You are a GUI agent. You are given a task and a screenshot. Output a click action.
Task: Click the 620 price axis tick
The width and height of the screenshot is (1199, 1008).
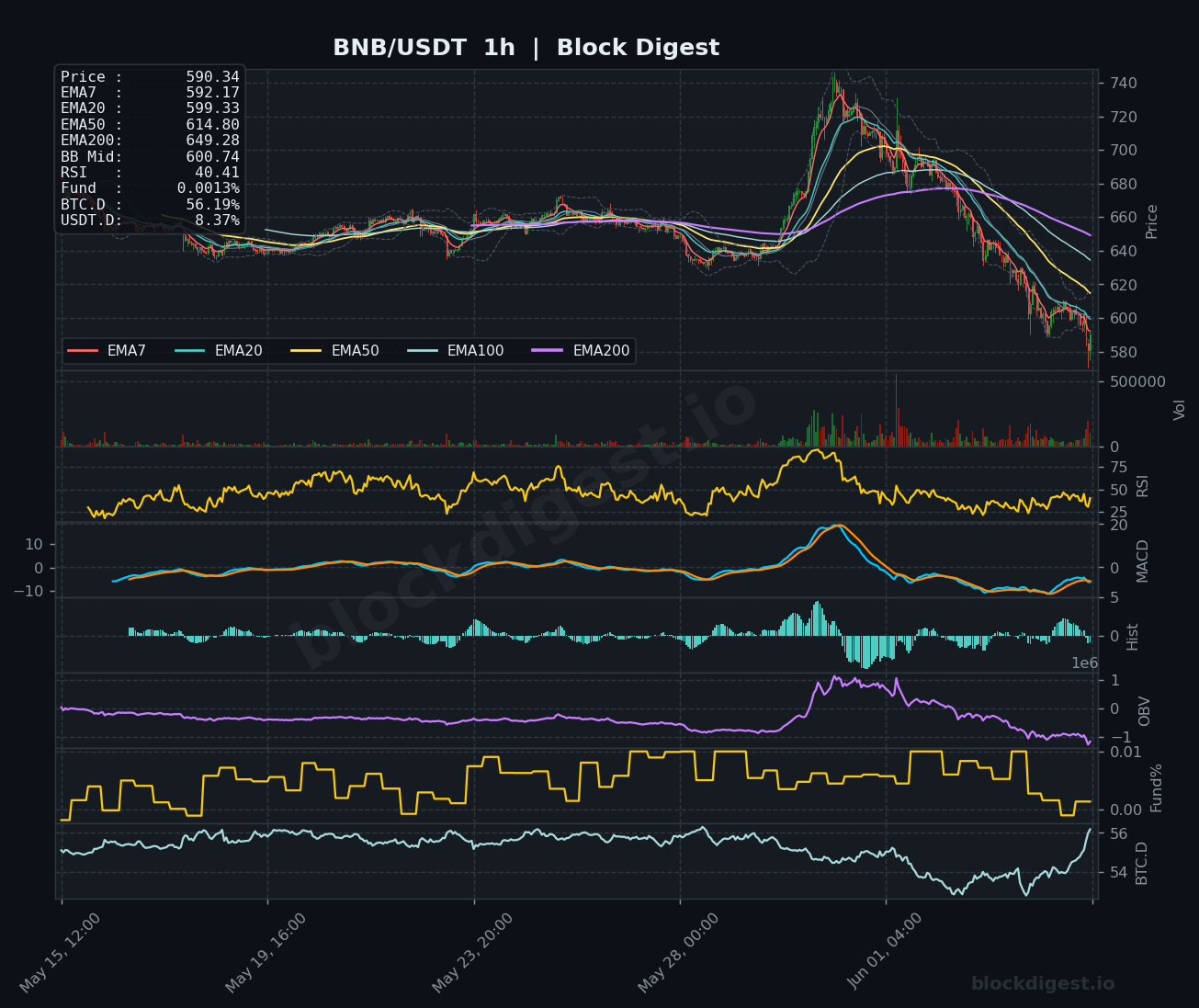tap(1125, 286)
